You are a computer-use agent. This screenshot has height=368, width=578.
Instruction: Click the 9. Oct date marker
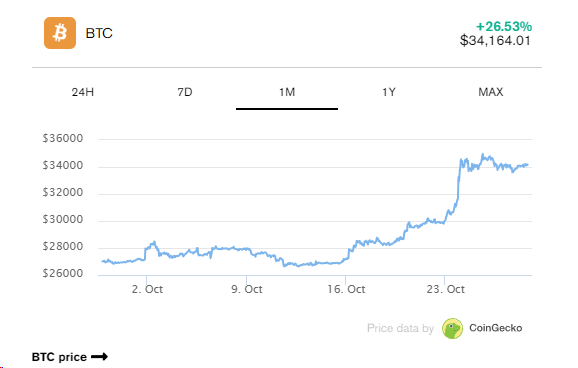tap(247, 289)
